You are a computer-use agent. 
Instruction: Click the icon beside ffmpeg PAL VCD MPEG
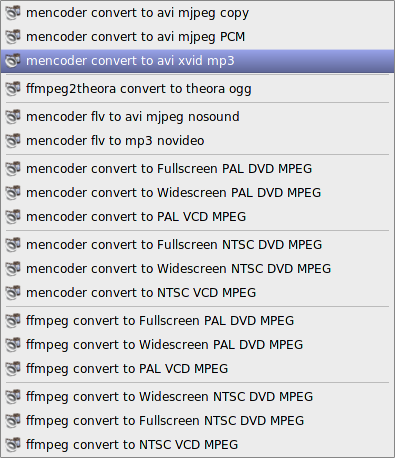(x=13, y=369)
